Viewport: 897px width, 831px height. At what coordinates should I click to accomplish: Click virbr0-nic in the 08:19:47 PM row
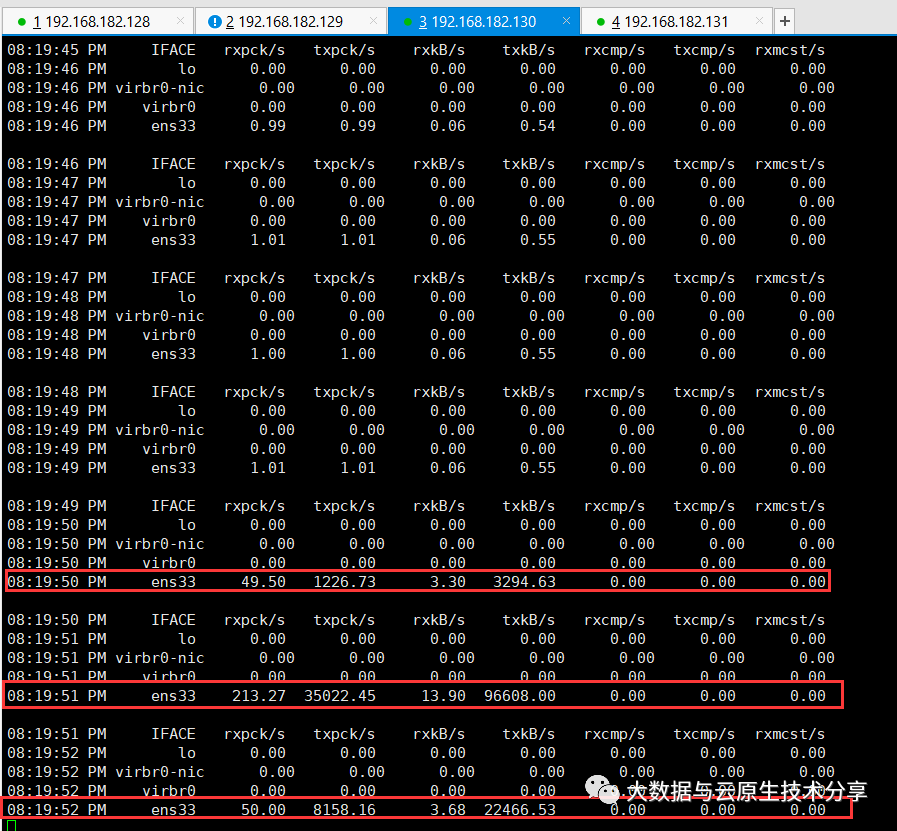coord(160,202)
